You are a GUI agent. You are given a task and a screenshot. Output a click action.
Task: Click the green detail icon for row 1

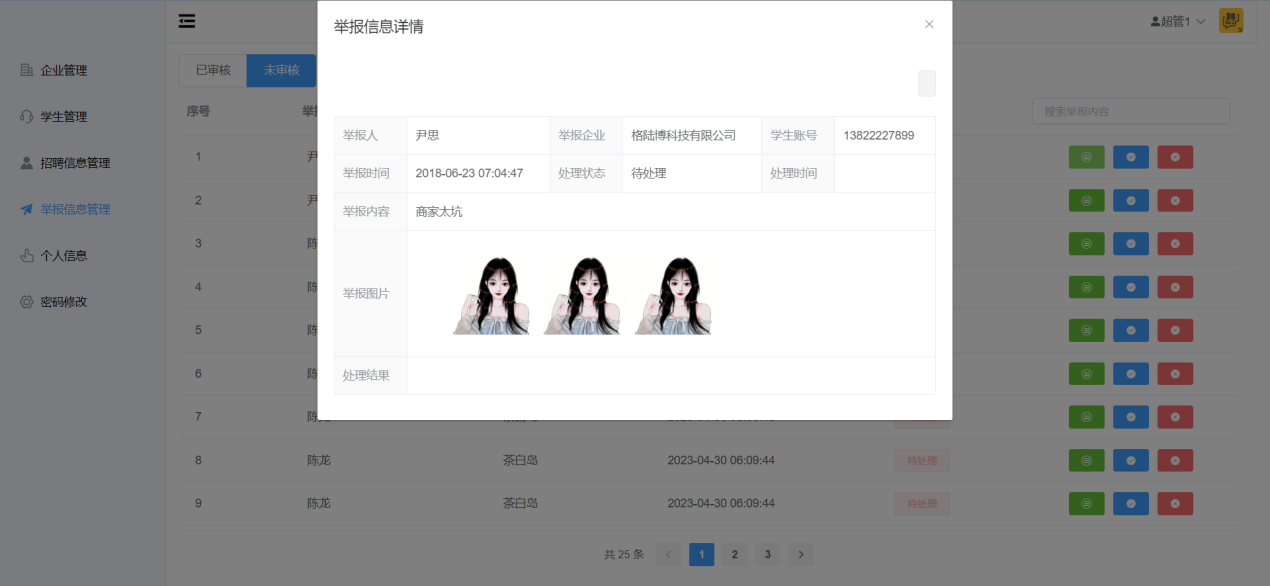[1087, 157]
